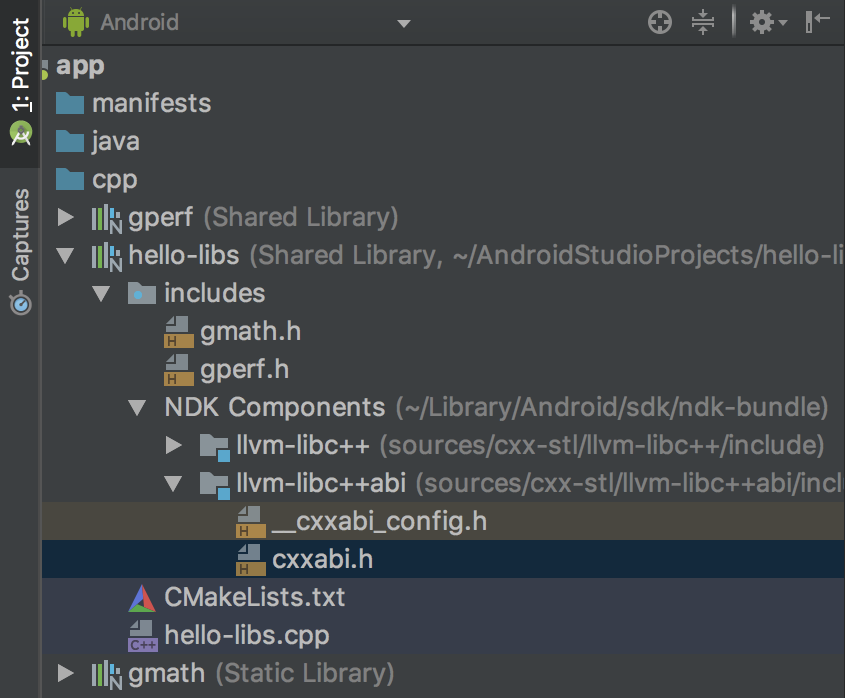Open the __cxxabi_config.h file
The image size is (845, 698).
tap(379, 522)
